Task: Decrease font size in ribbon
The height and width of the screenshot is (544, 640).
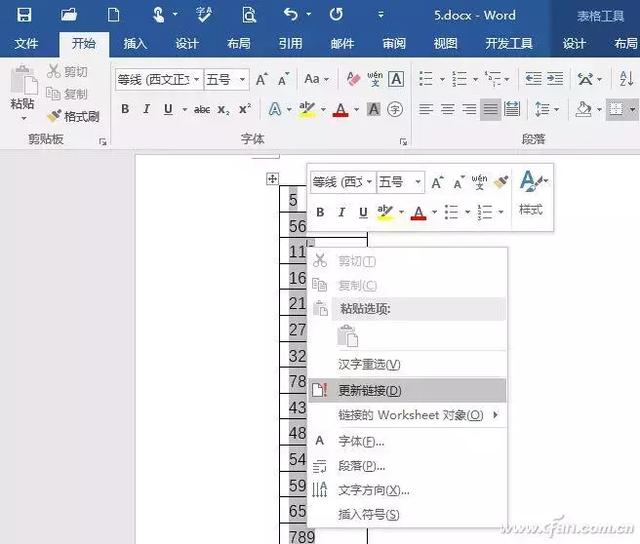Action: 283,79
